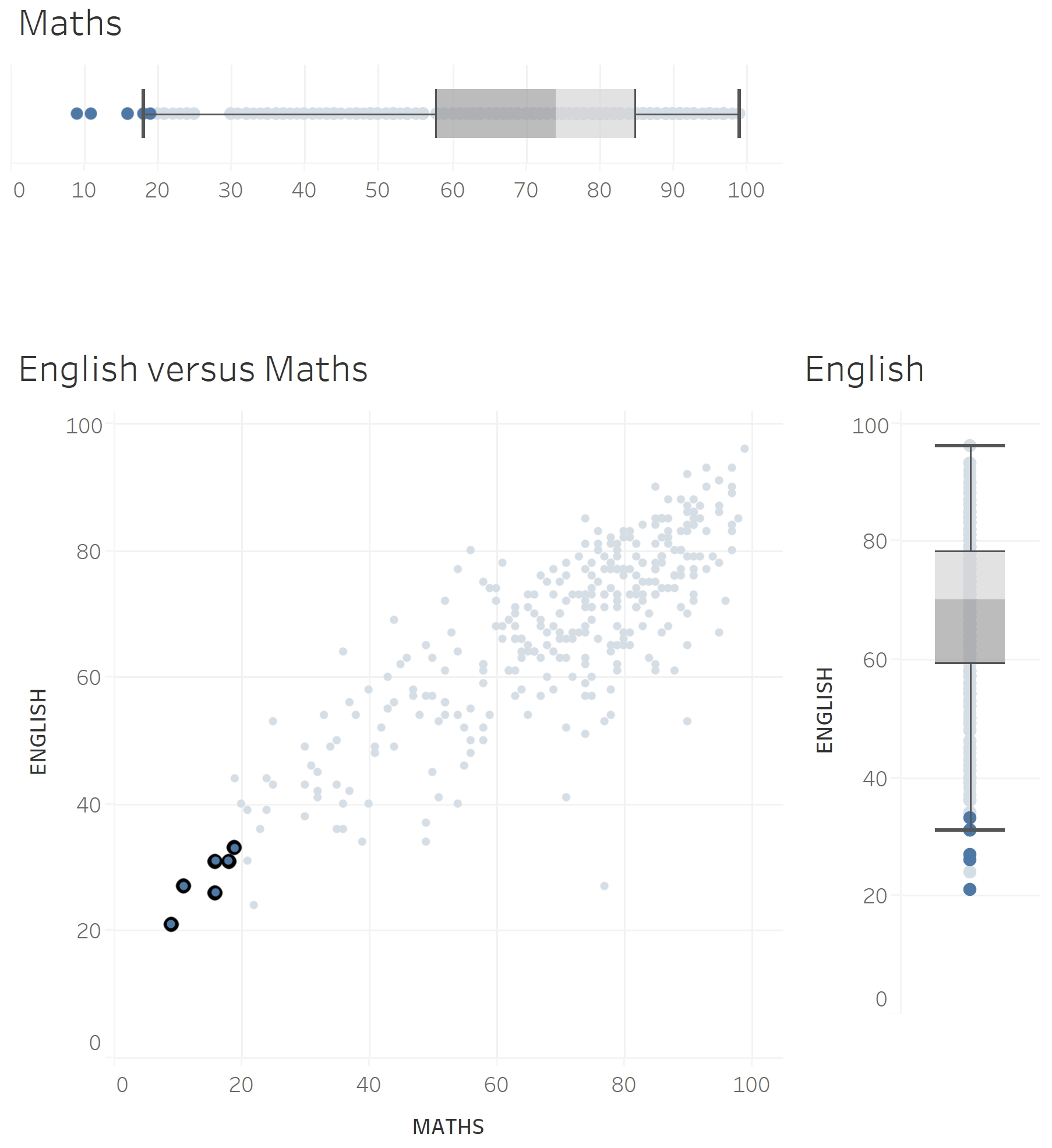Click the isolated scatter point at Maths 90, English 53
Viewport: 1052px width, 1148px height.
(x=687, y=721)
